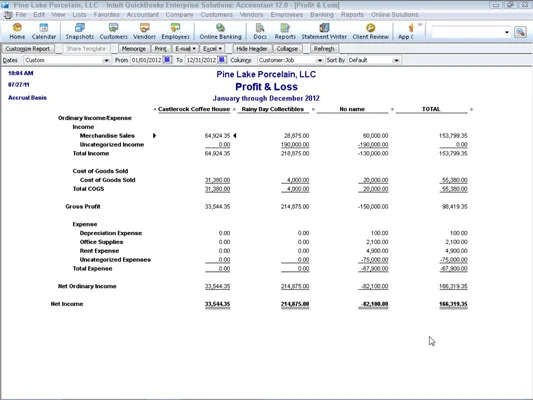
Task: Click in the To date field
Action: point(201,60)
